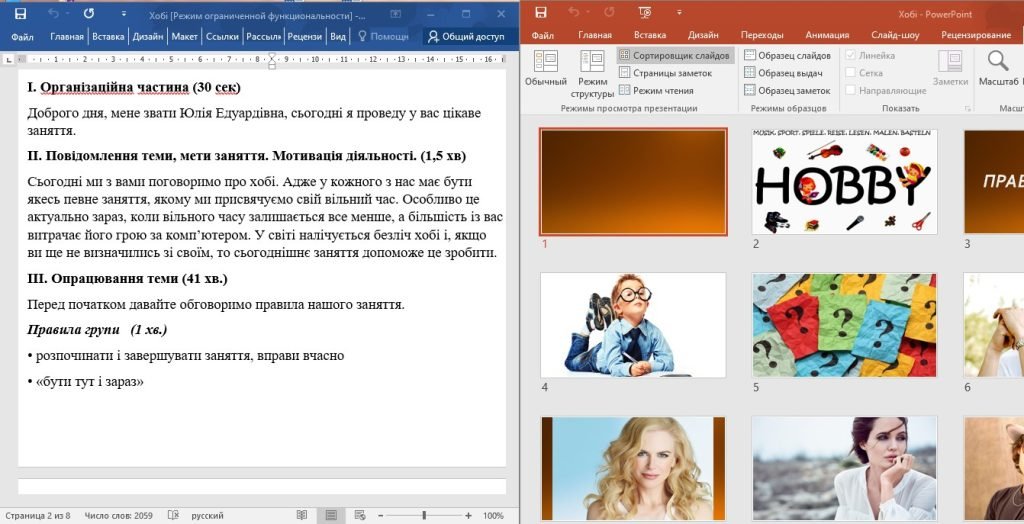Select slide 1 orange gradient thumbnail

(x=633, y=182)
